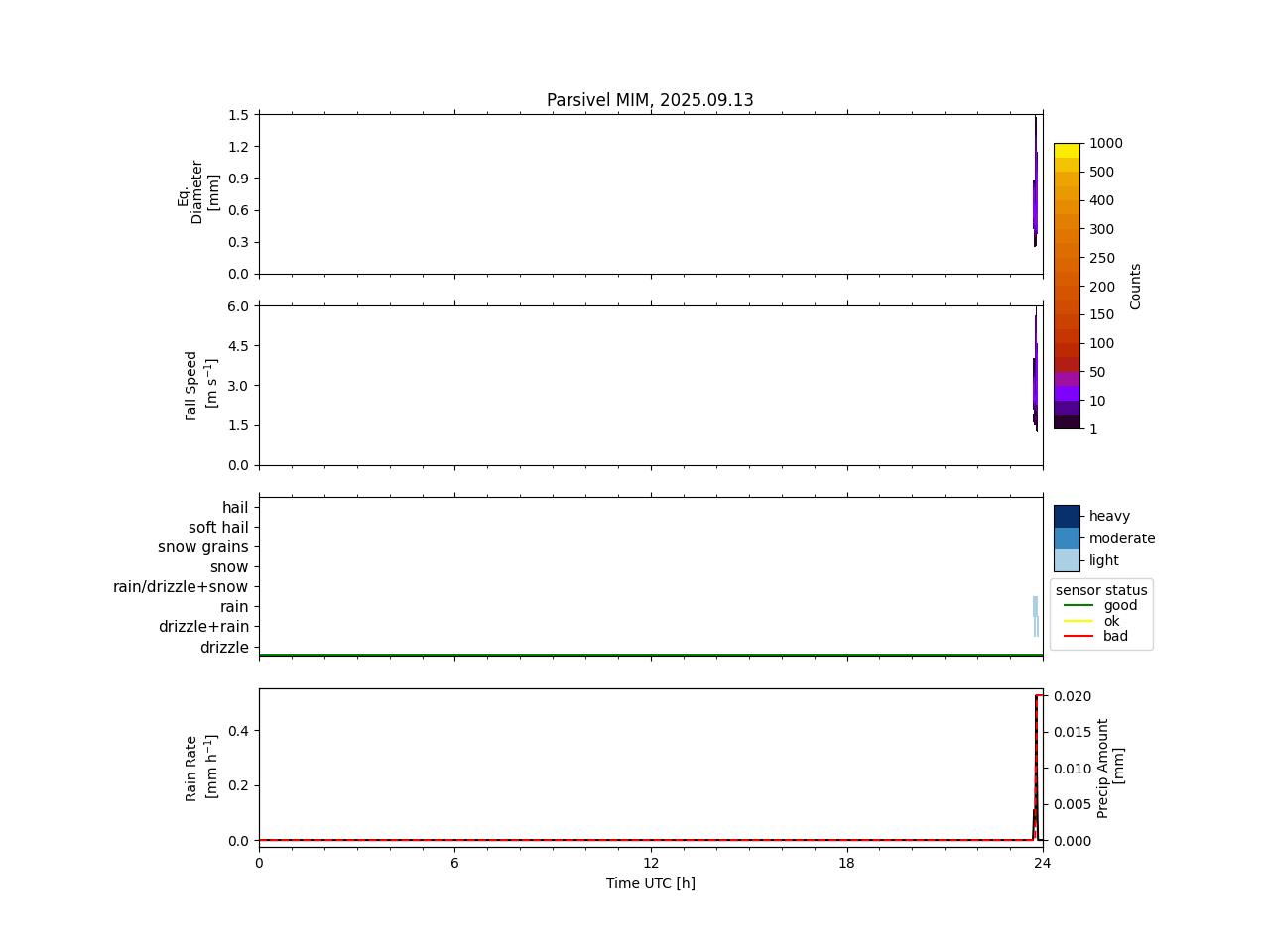Click the 6 tick on the Time UTC axis
1270x952 pixels.
pos(454,863)
